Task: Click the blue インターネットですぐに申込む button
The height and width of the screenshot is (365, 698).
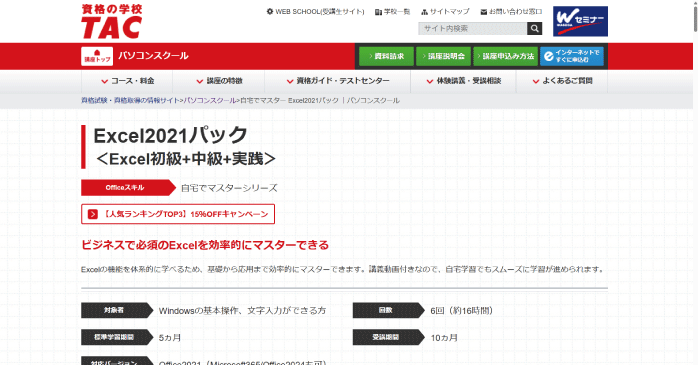Action: tap(572, 56)
